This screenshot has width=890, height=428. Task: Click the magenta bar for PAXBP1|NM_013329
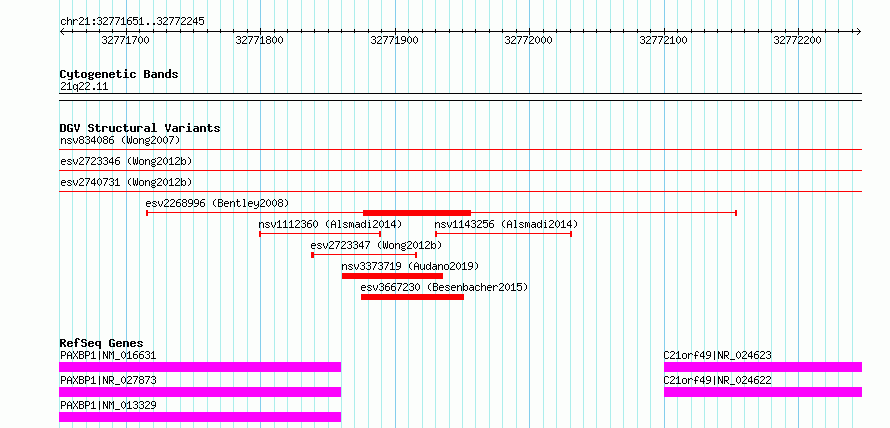tap(200, 417)
